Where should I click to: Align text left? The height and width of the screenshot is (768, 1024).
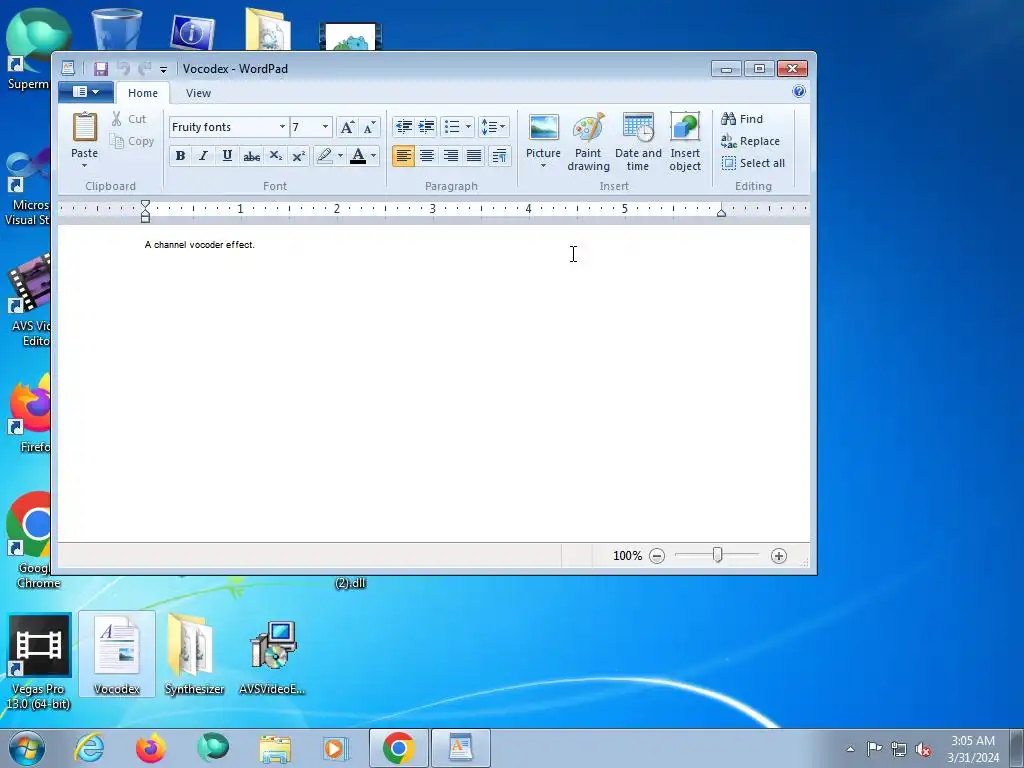(x=403, y=155)
